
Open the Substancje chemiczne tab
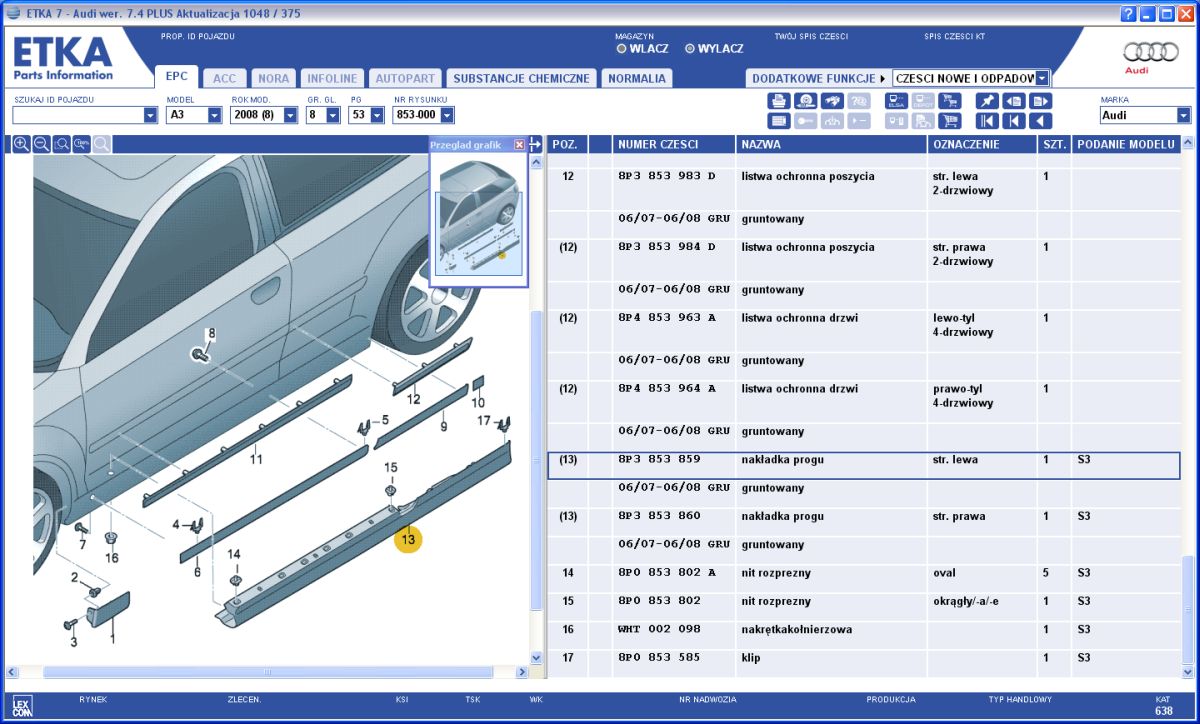click(521, 78)
